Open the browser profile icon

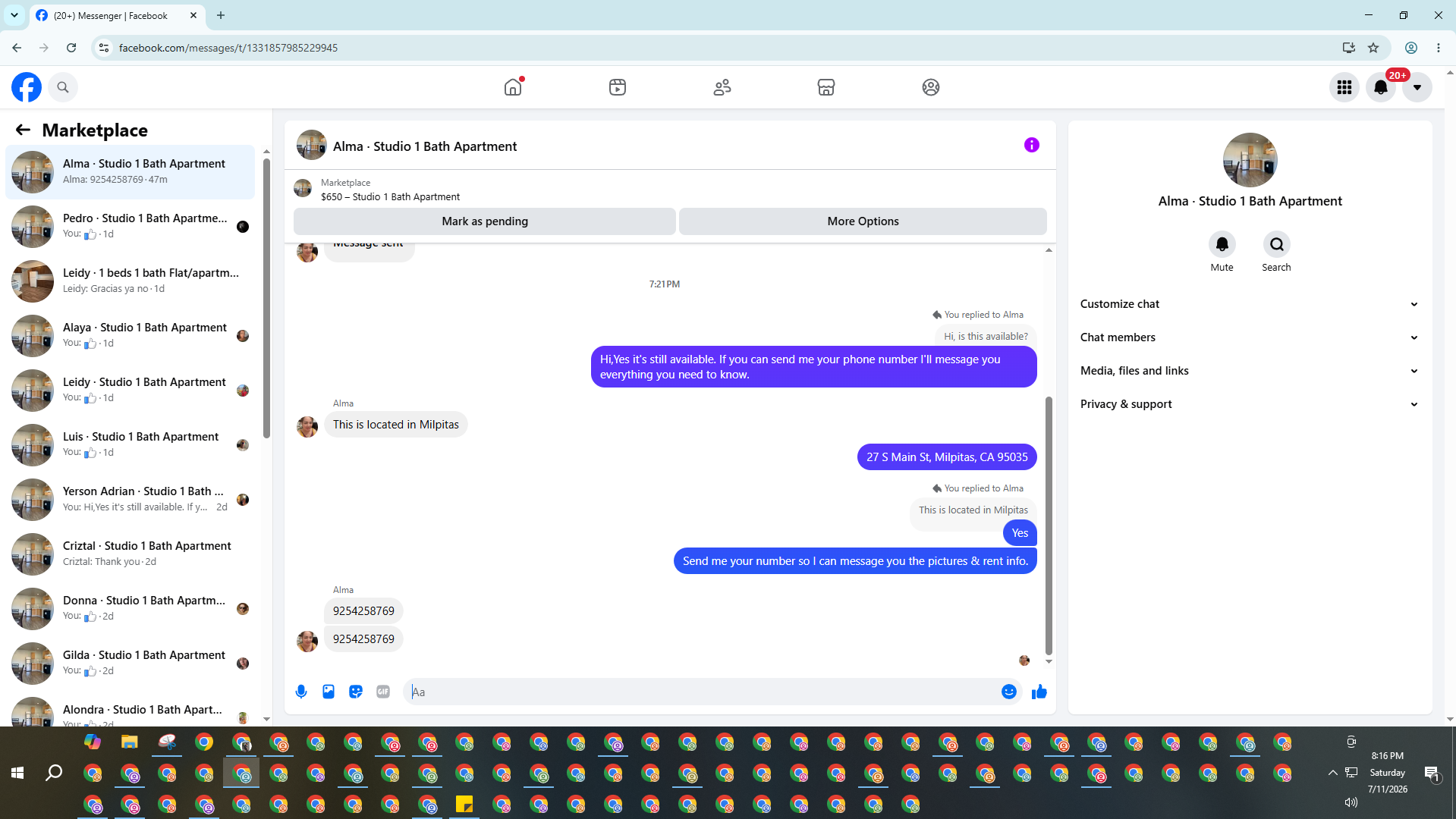(1411, 48)
